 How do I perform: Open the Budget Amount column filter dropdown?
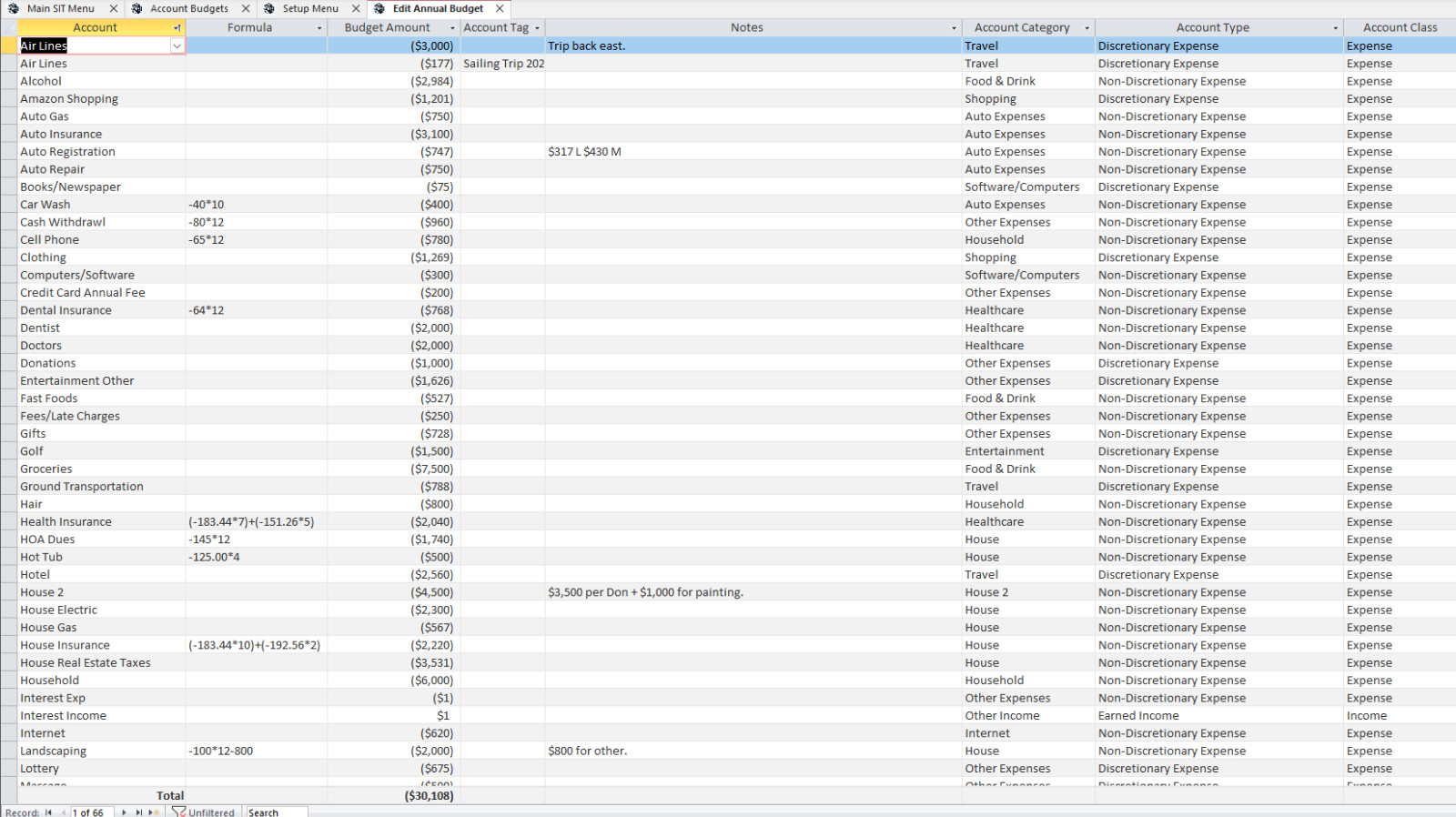pos(452,28)
